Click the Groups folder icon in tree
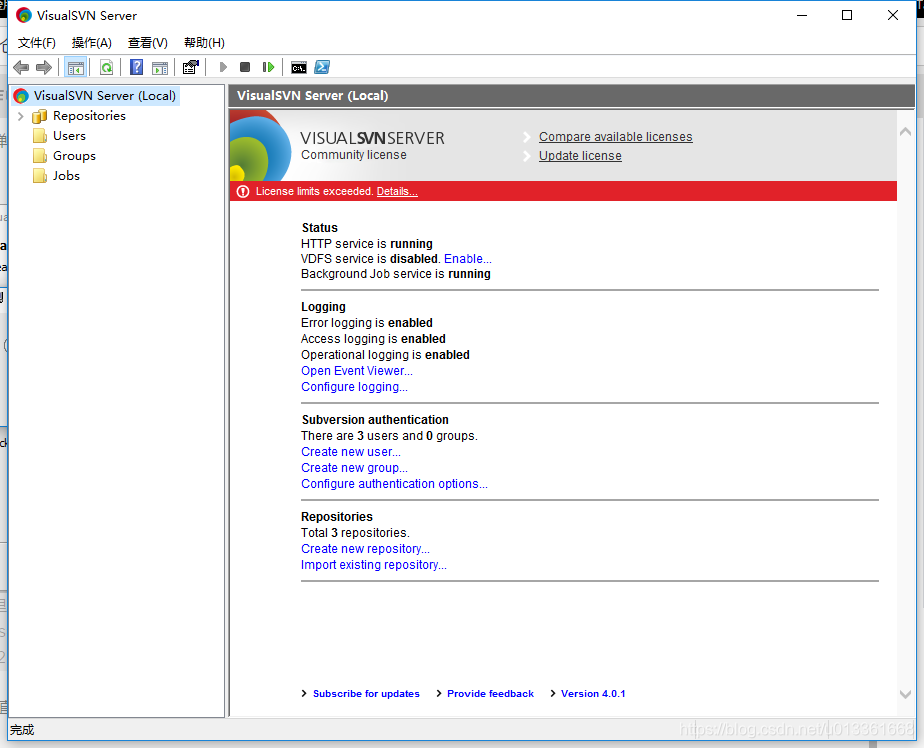 click(x=39, y=156)
